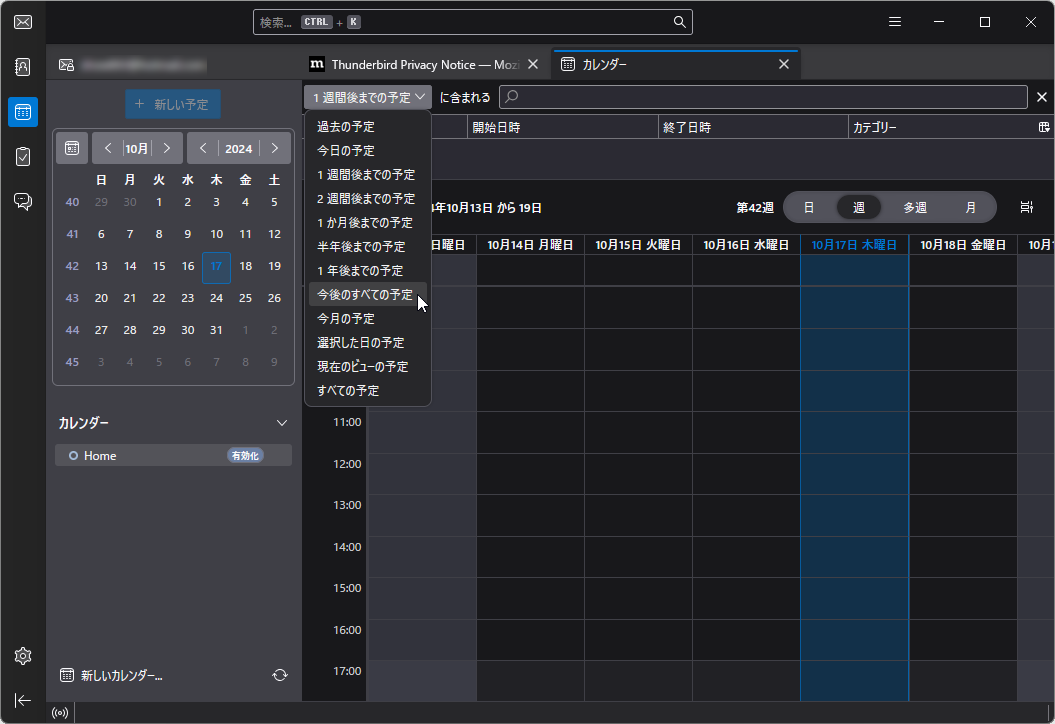The width and height of the screenshot is (1055, 724).
Task: Click the search magnifier in global search
Action: [x=680, y=22]
